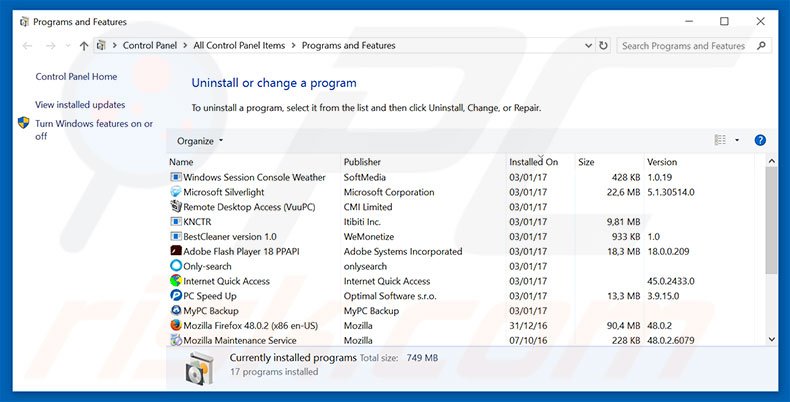Click the Only-search program icon
Viewport: 790px width, 402px height.
tap(176, 265)
